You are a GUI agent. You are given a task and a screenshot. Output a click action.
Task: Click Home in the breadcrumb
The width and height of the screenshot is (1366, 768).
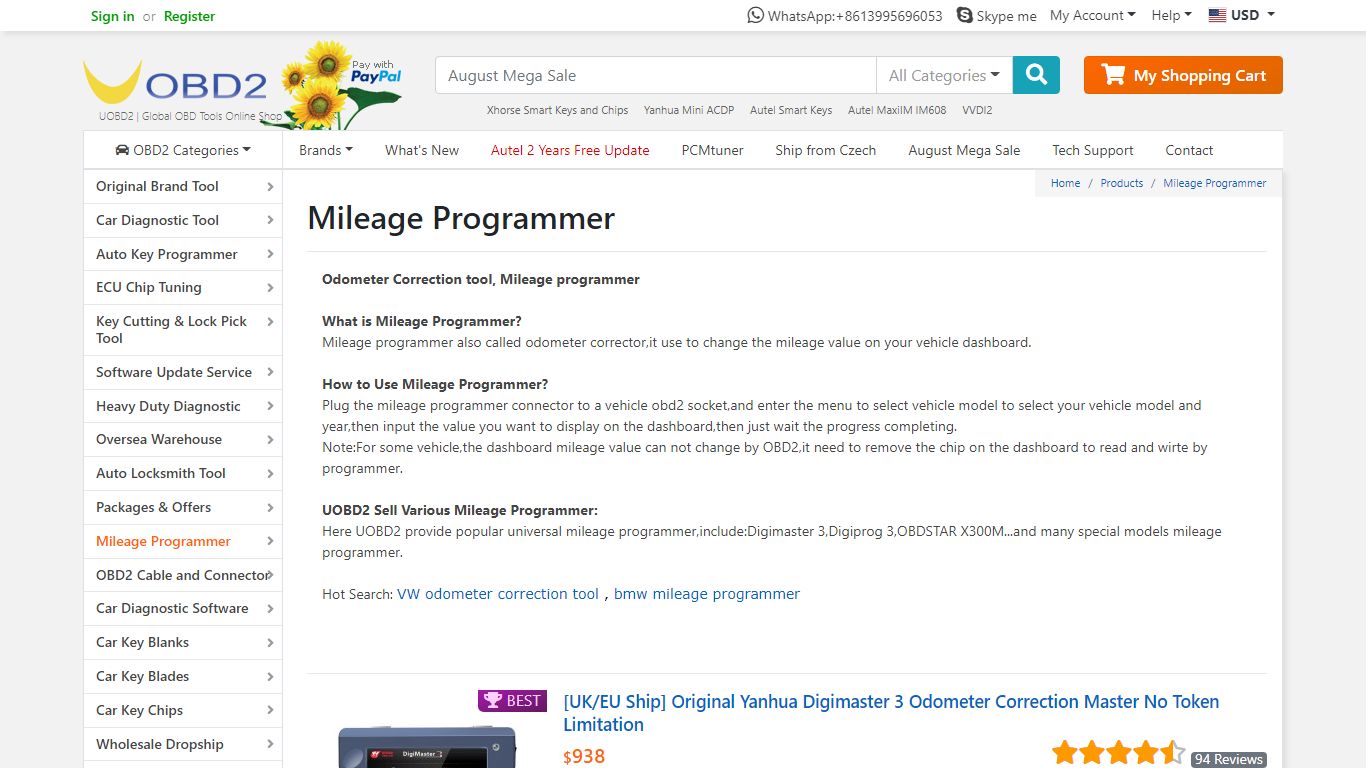[1065, 183]
